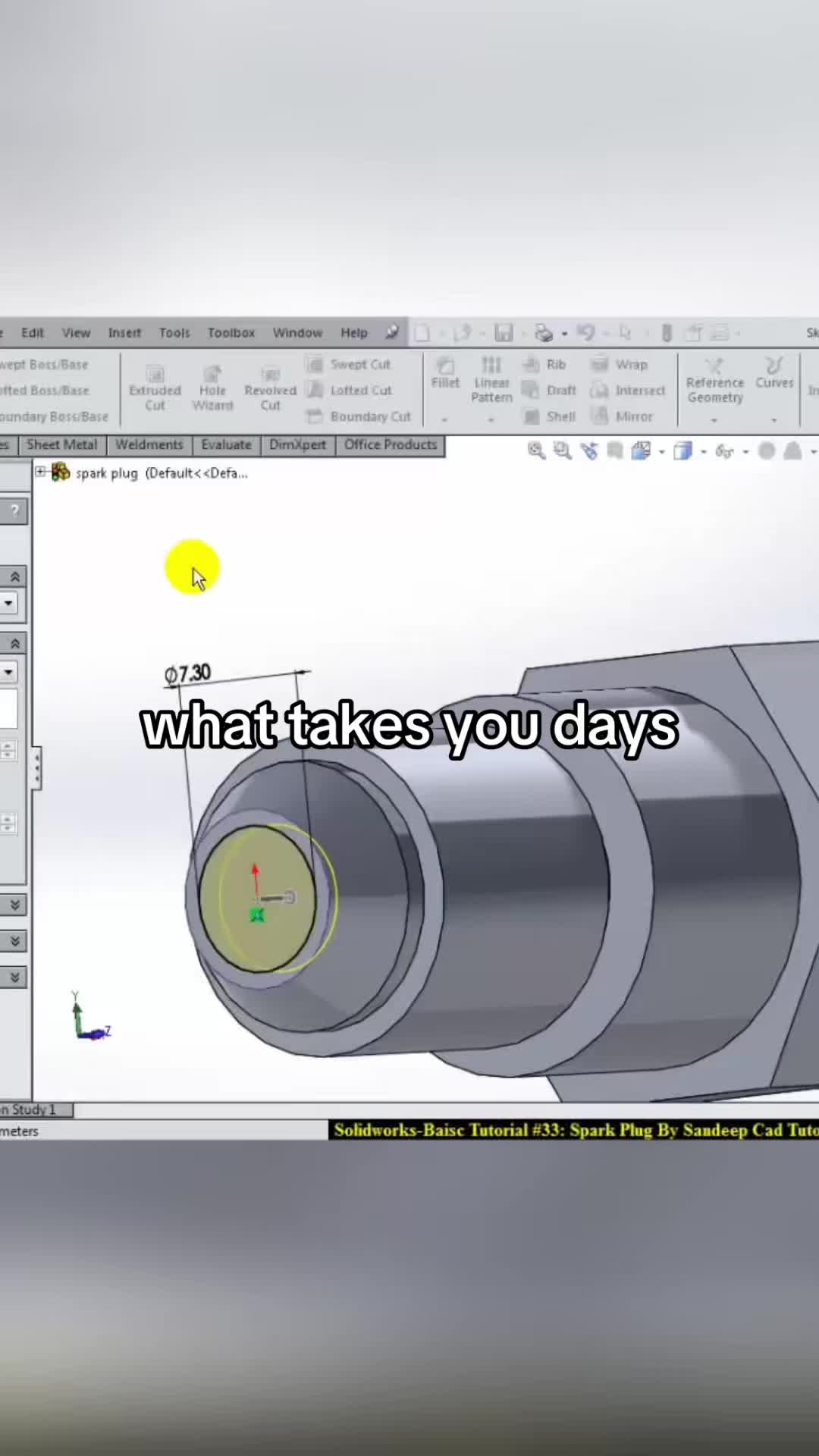Open the Linear Pattern dropdown arrow

point(491,419)
